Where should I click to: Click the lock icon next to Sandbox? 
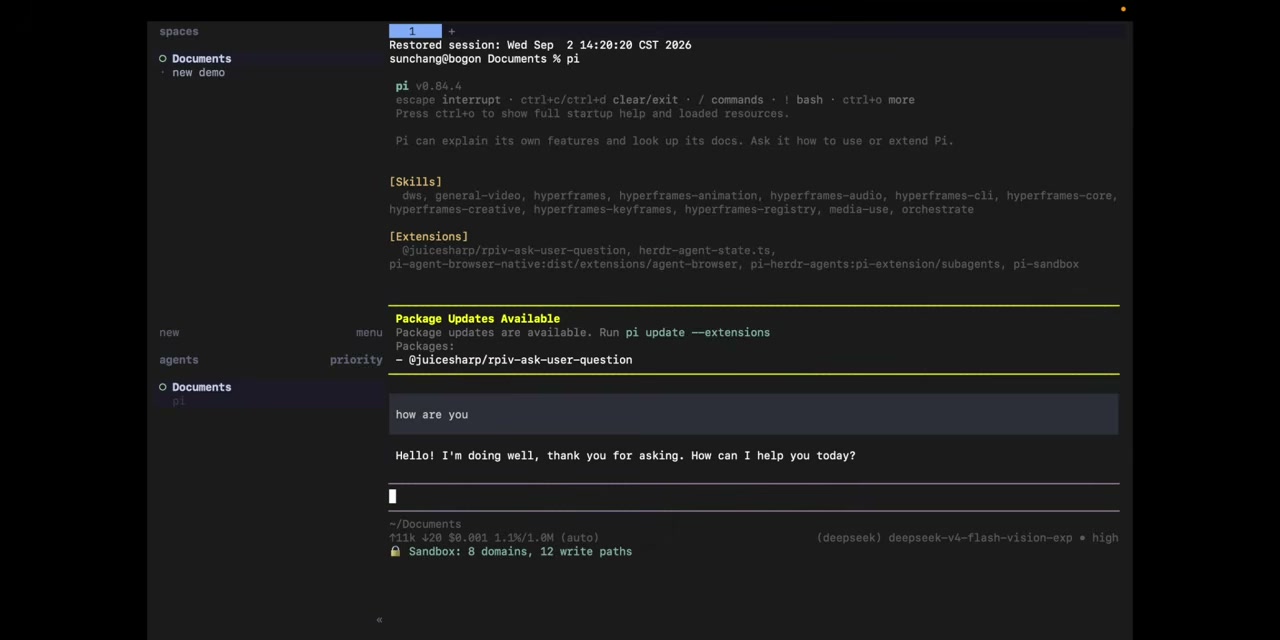tap(395, 551)
